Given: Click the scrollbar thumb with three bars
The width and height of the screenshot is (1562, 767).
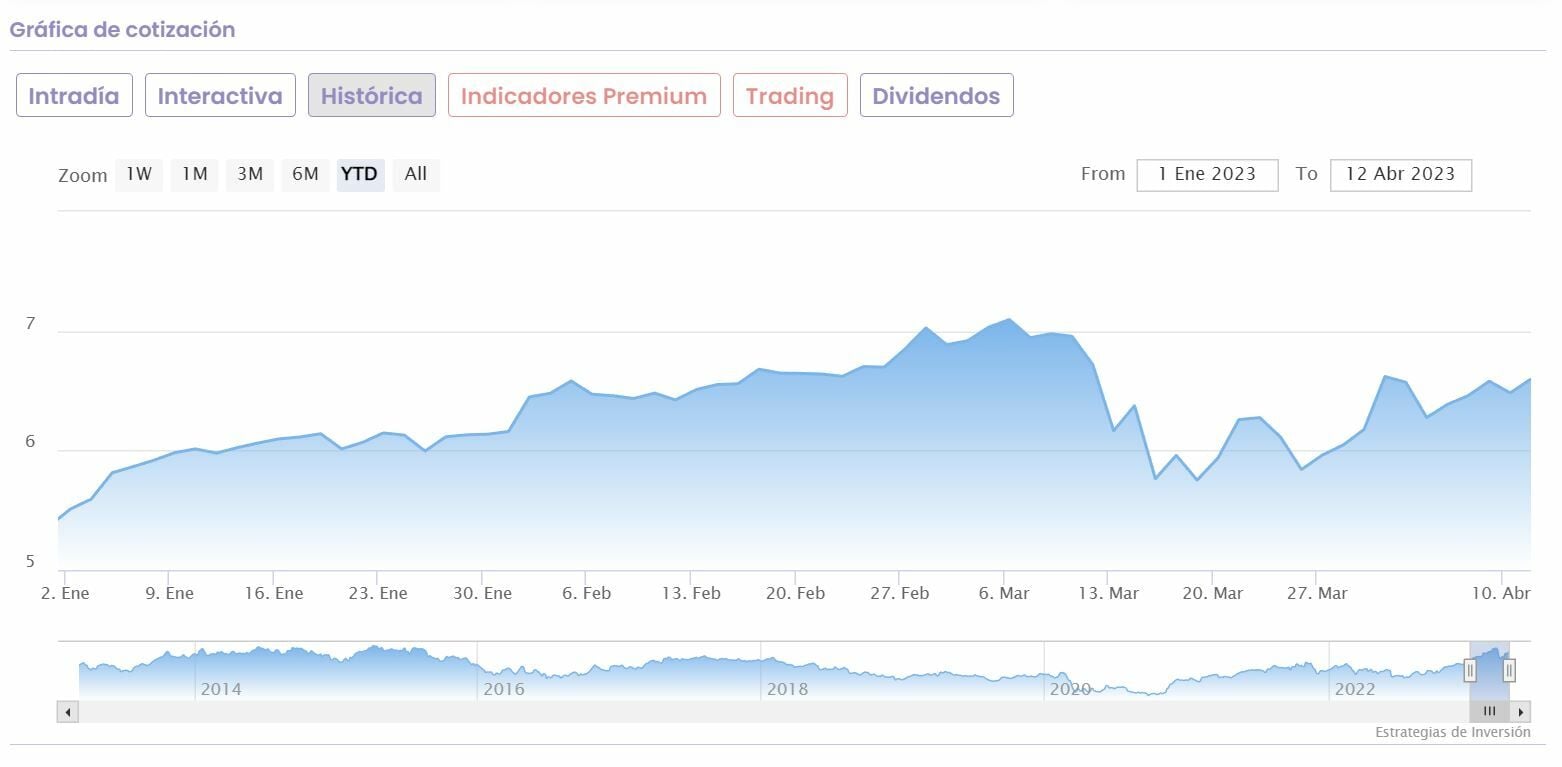Looking at the screenshot, I should [x=1489, y=712].
